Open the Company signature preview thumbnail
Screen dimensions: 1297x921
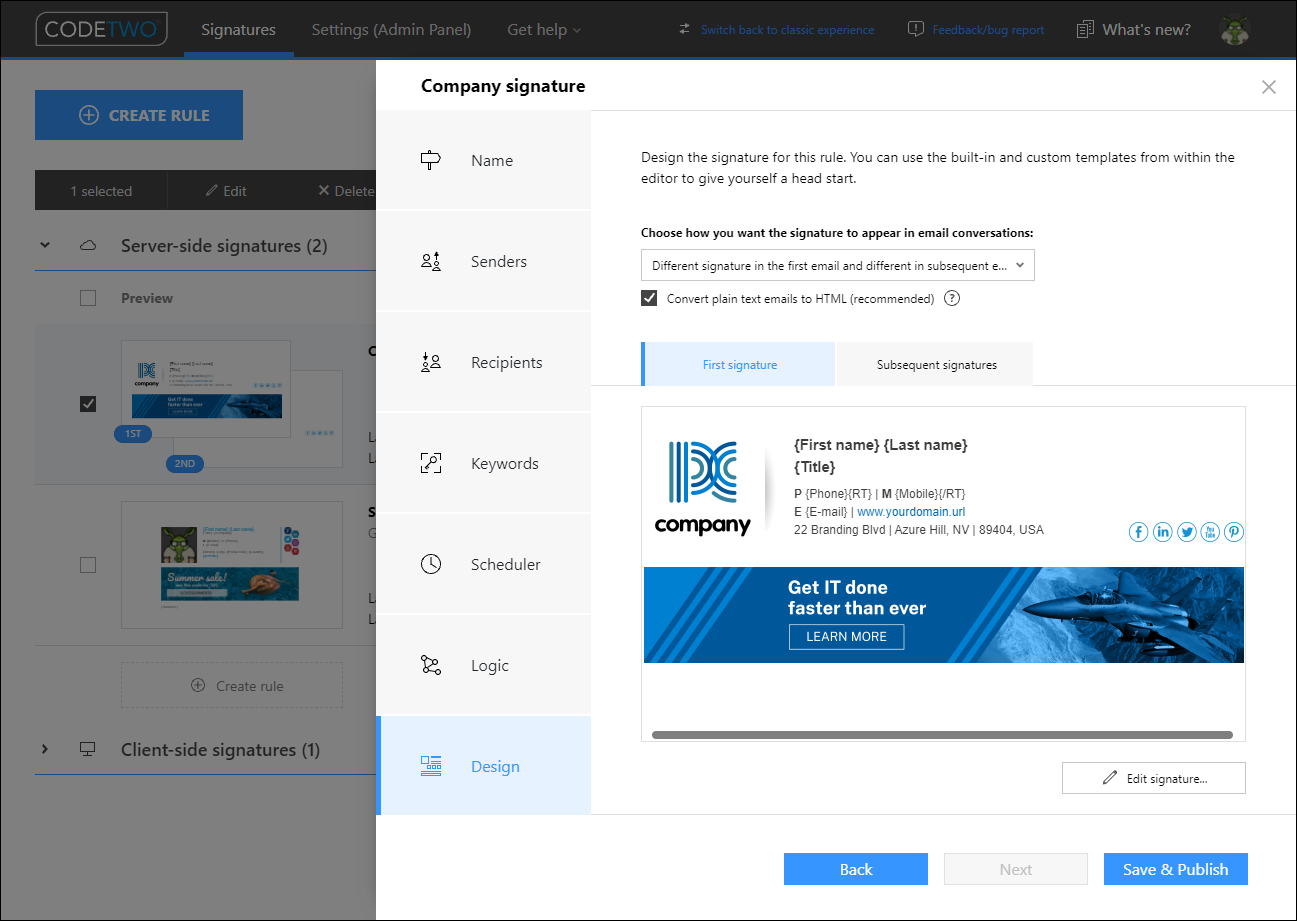(x=206, y=388)
